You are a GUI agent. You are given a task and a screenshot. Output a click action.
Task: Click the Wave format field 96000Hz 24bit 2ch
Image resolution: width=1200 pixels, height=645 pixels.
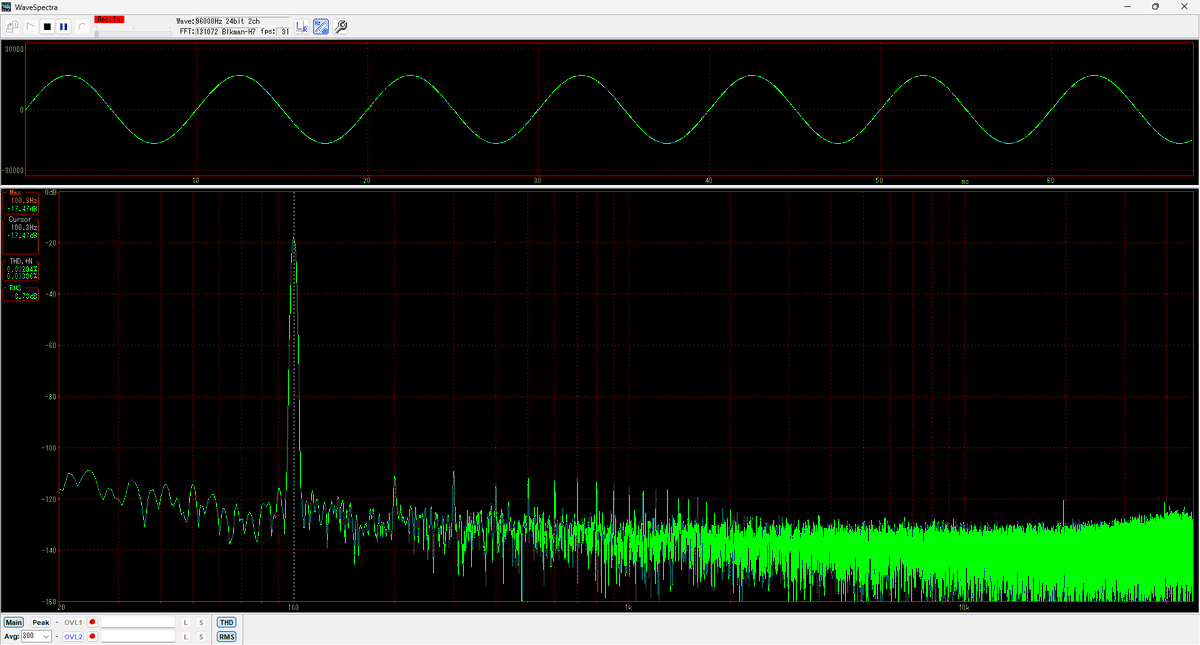(x=242, y=21)
